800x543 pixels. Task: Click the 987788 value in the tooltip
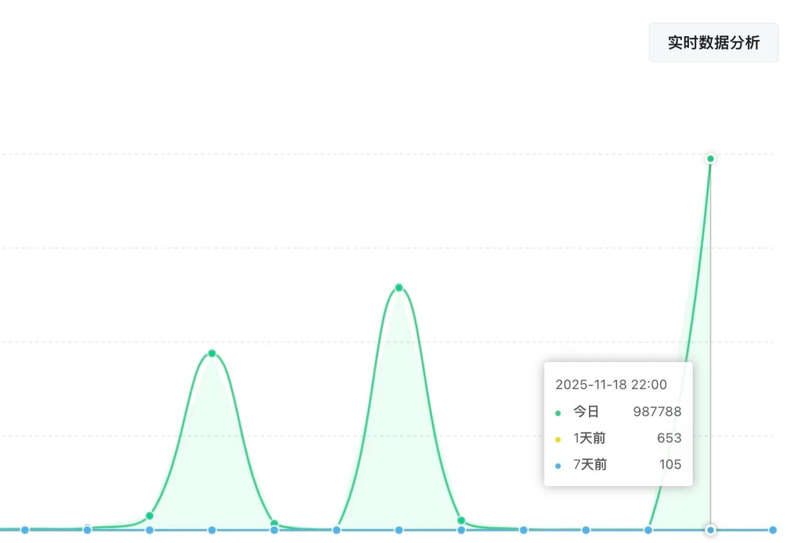657,412
